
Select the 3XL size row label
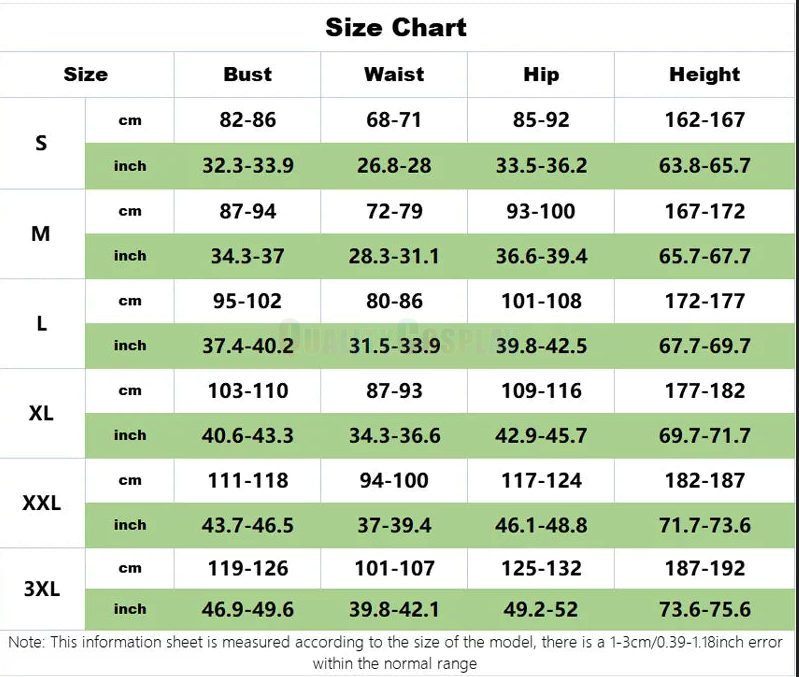point(42,589)
